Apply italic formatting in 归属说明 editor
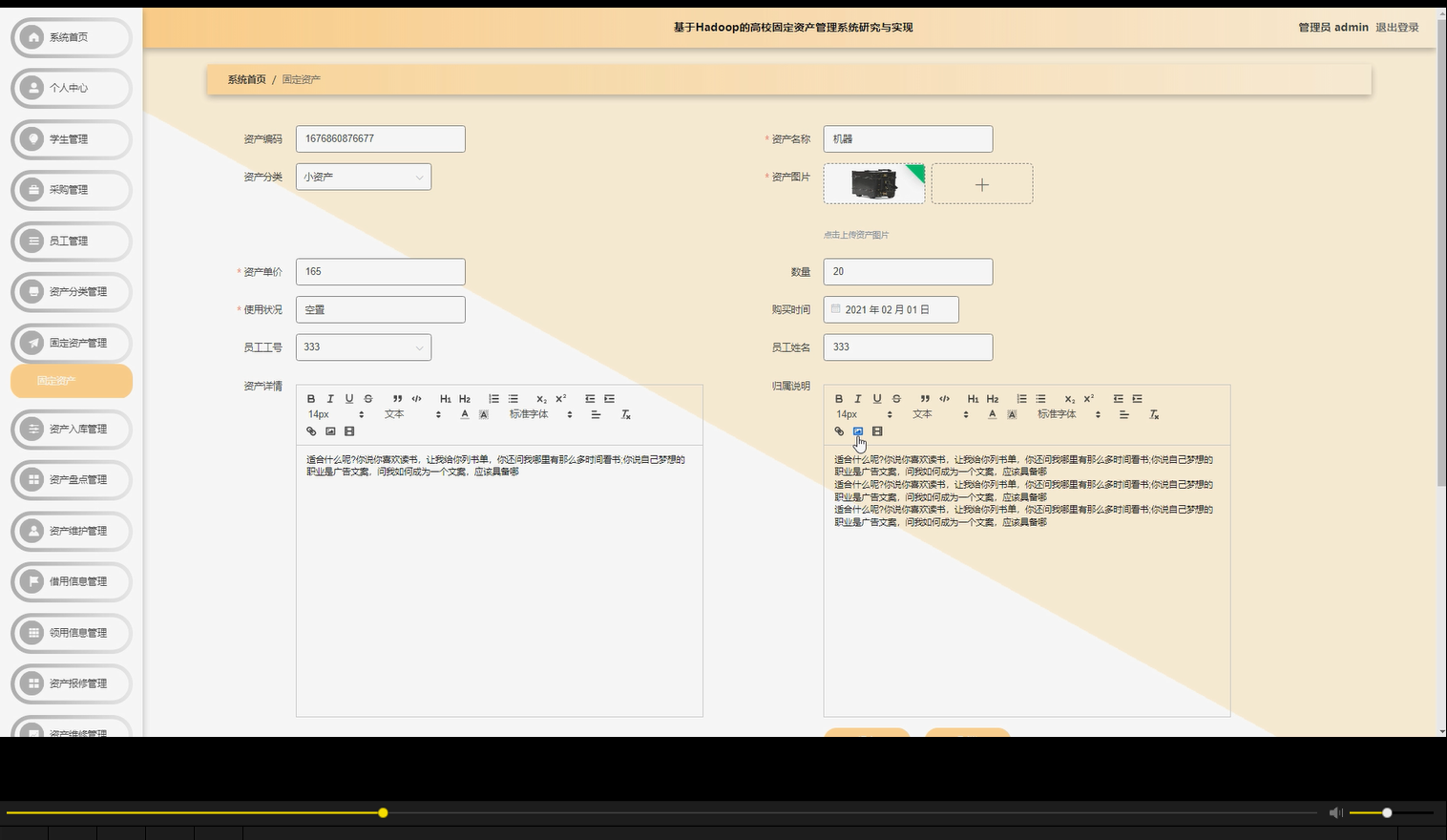 (858, 398)
